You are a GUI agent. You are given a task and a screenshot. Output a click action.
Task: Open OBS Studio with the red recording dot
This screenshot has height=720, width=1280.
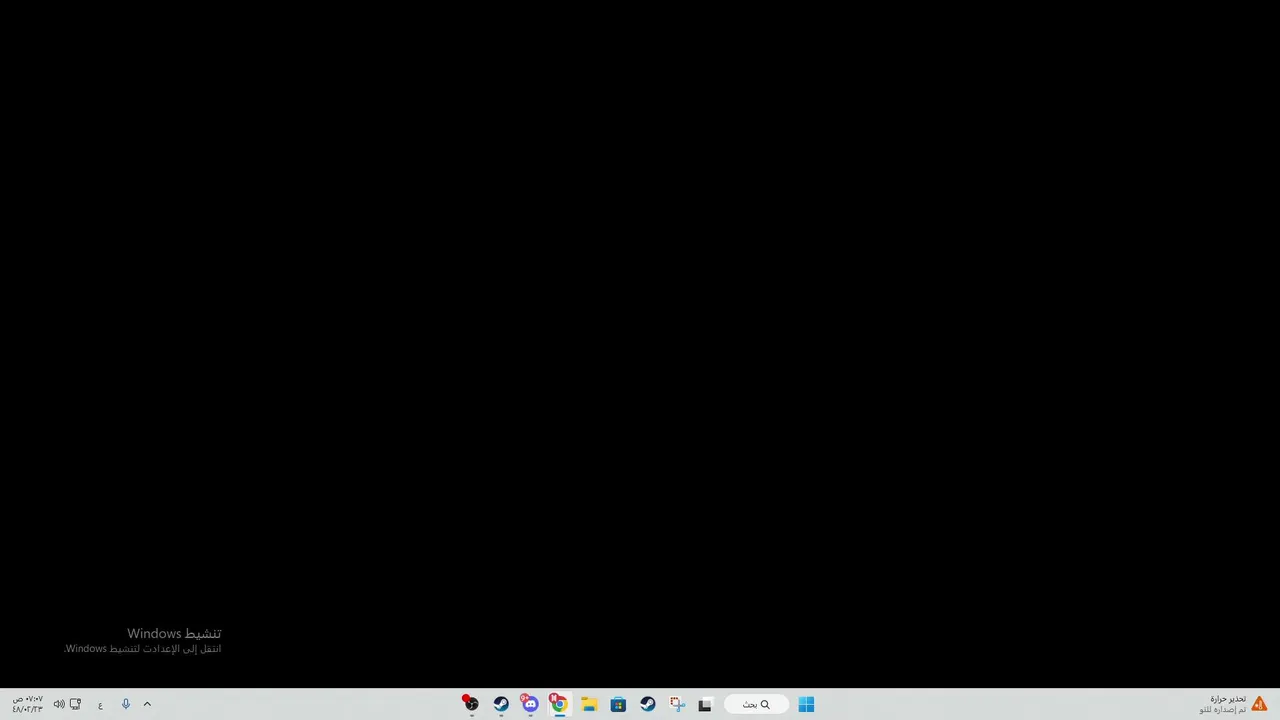tap(471, 704)
